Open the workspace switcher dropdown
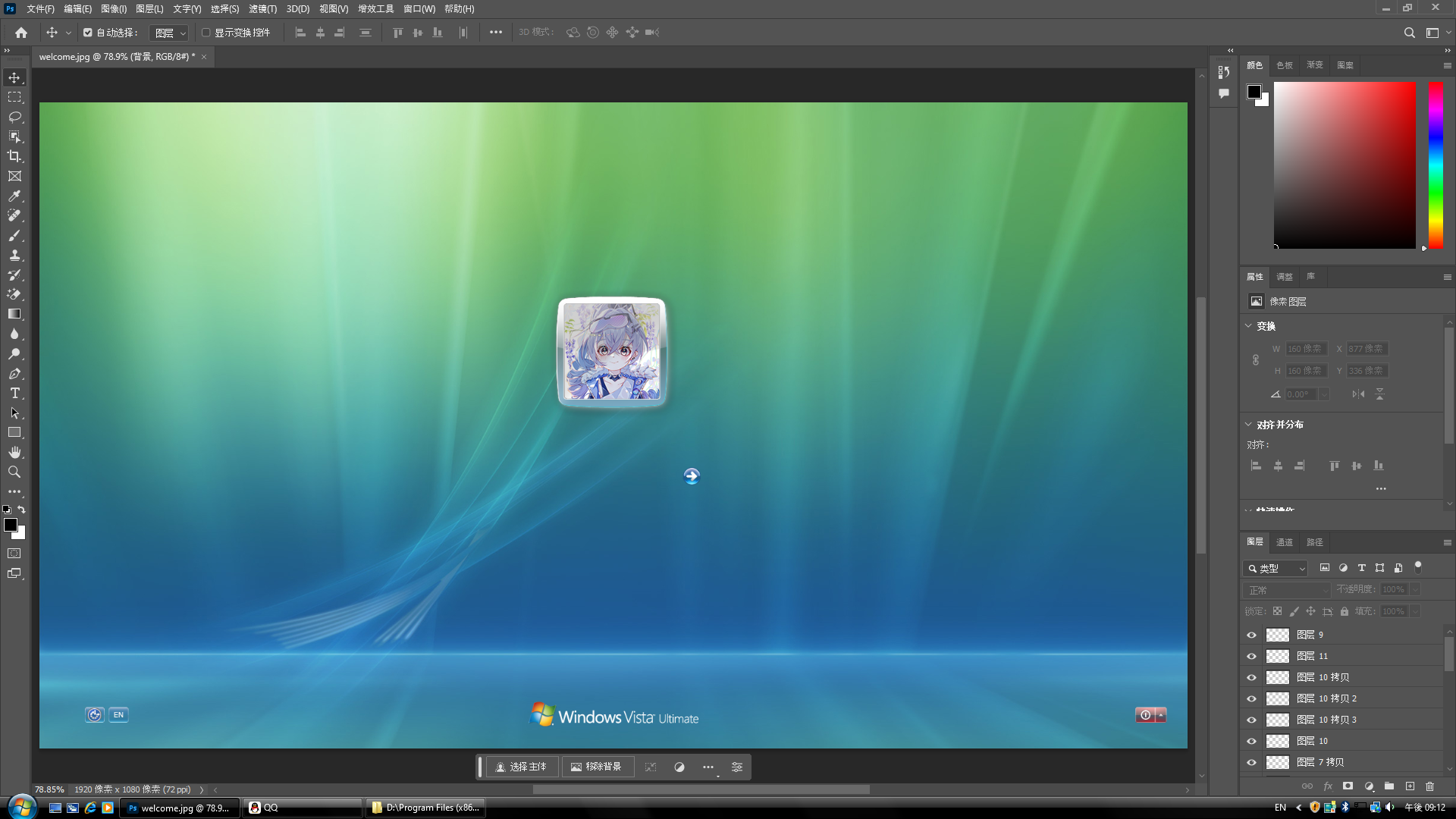The image size is (1456, 819). [1437, 33]
